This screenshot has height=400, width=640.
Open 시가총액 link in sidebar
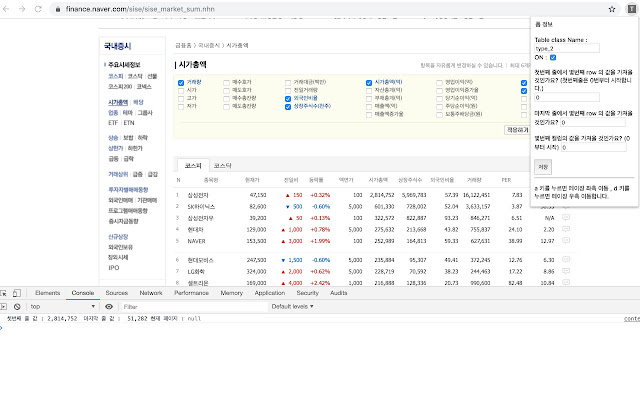pyautogui.click(x=118, y=102)
